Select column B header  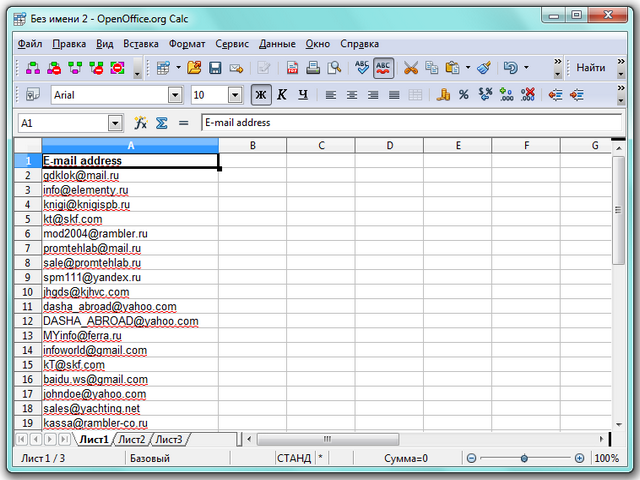253,145
